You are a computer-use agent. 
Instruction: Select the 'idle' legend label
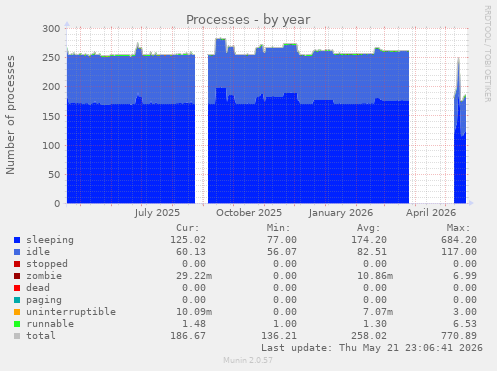point(38,252)
